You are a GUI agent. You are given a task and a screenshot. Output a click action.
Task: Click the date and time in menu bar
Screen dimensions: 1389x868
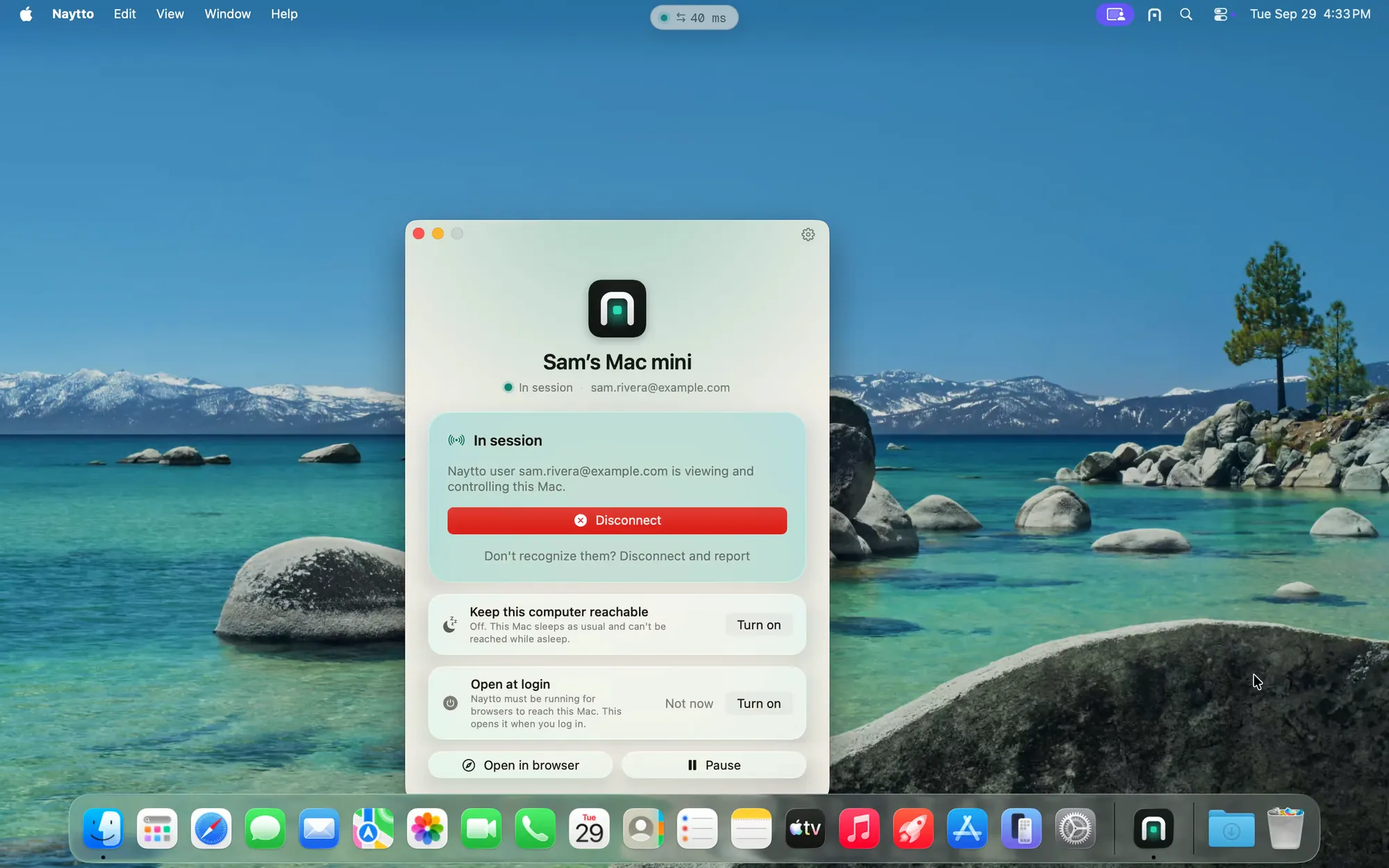pos(1310,15)
